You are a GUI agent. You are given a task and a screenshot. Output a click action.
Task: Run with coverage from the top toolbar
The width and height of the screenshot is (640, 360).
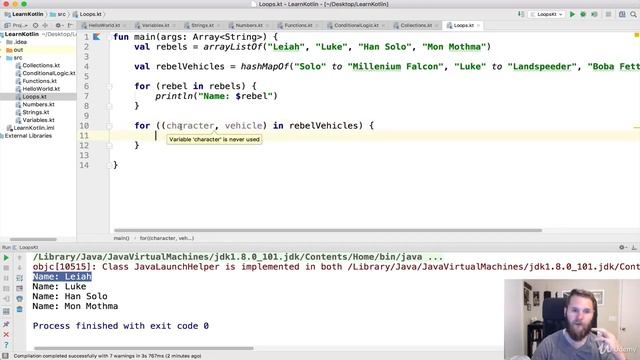(594, 14)
